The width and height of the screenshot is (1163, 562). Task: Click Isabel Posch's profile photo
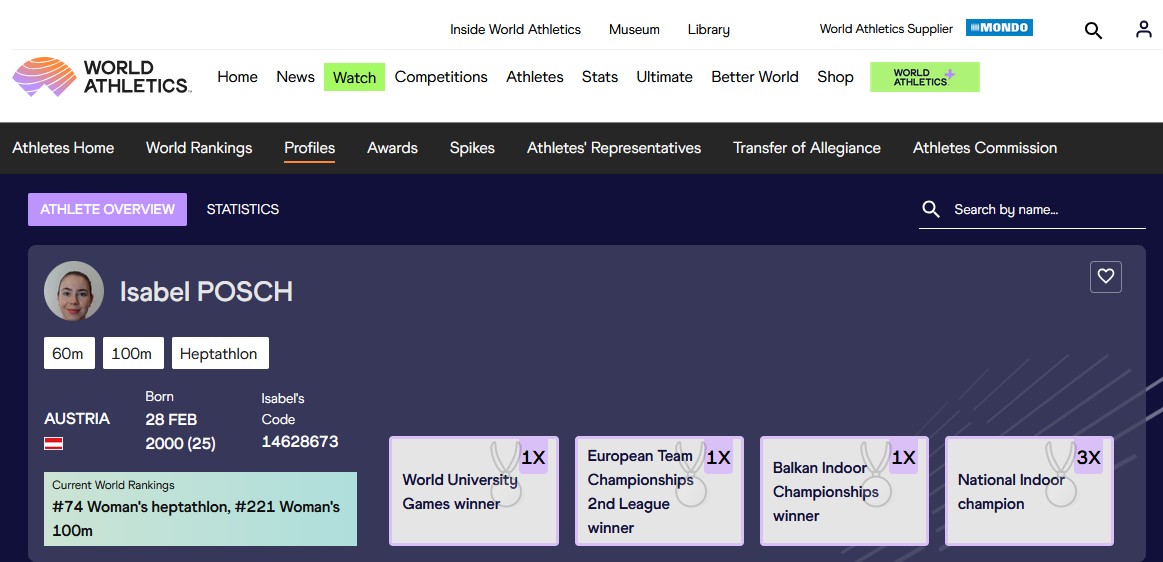click(x=74, y=291)
